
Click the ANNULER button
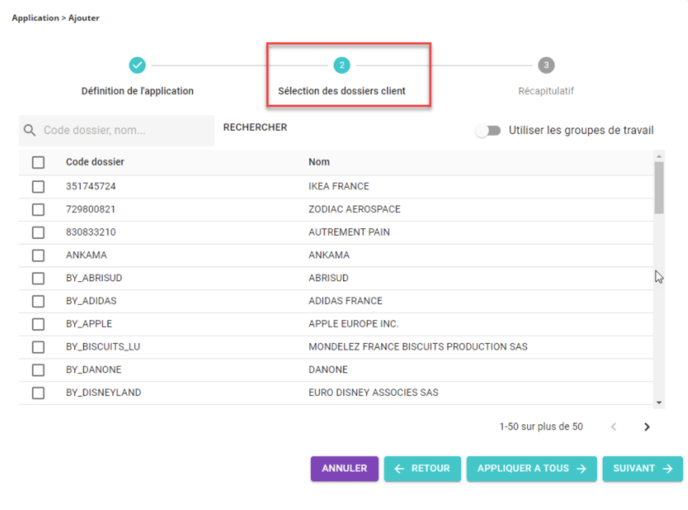click(344, 469)
